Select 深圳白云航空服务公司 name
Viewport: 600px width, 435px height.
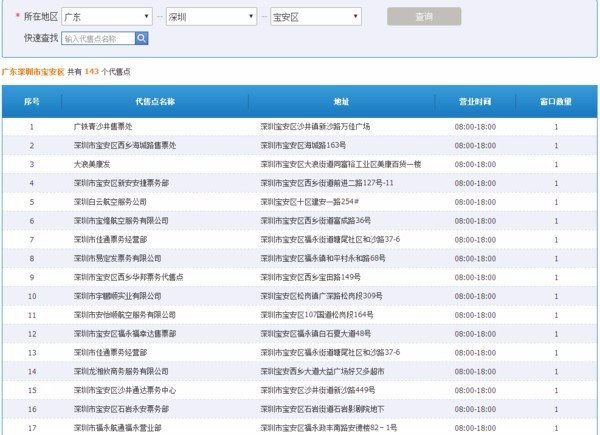coord(110,202)
